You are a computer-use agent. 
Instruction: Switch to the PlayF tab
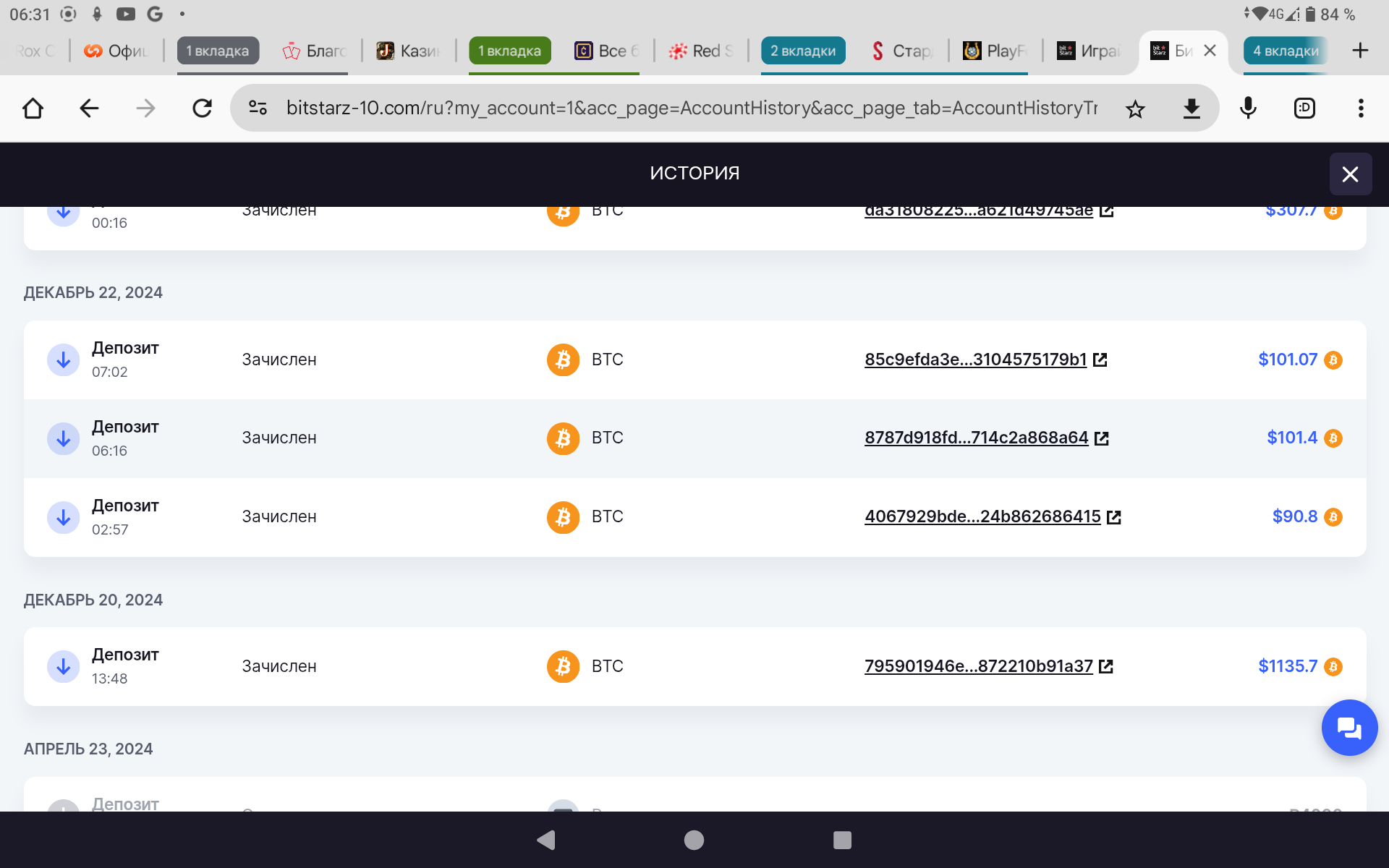[995, 51]
